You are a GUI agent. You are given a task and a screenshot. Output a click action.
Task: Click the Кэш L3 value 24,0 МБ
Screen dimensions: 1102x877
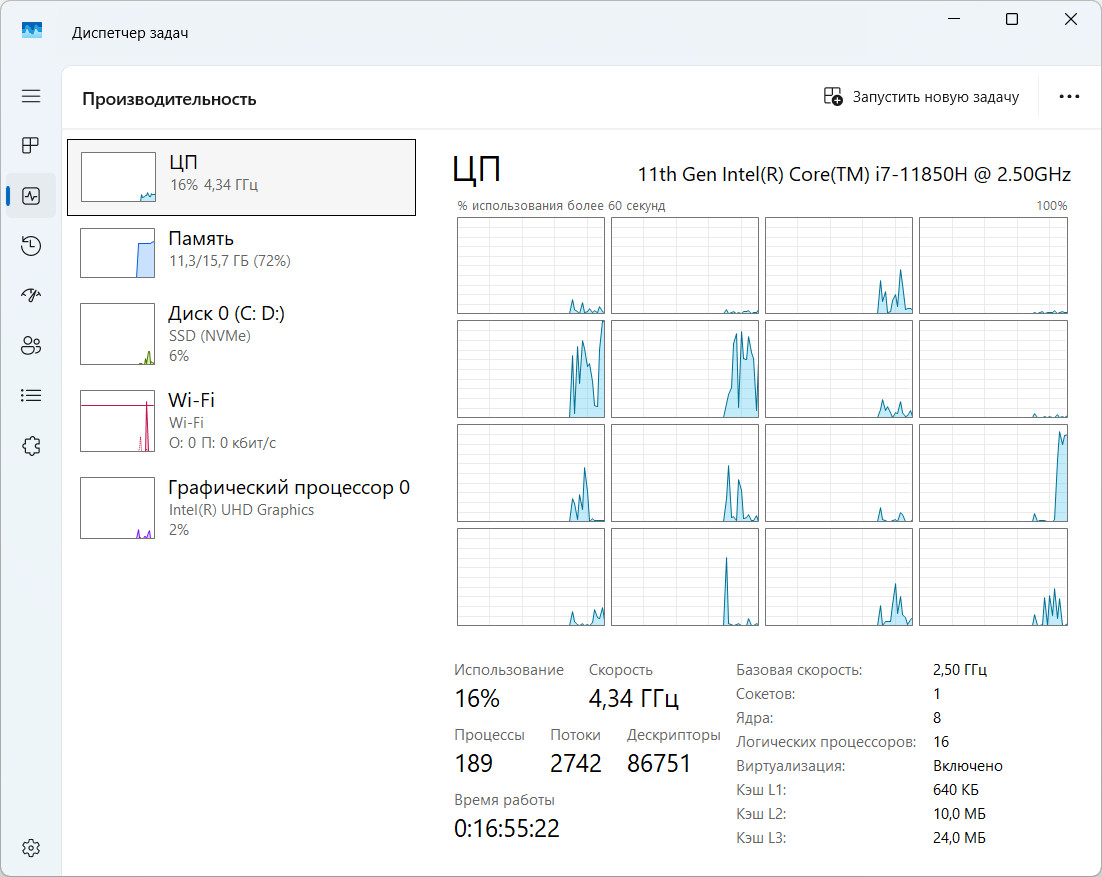pos(959,838)
